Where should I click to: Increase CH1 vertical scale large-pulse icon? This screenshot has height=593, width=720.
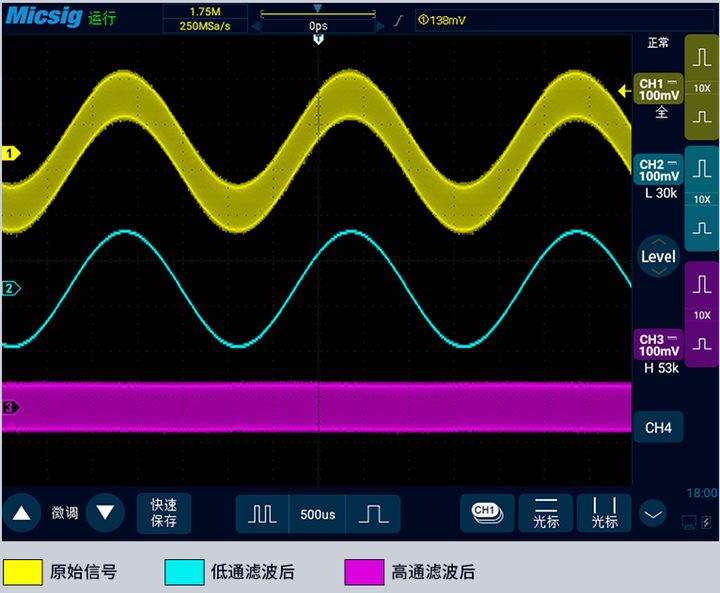[x=702, y=56]
